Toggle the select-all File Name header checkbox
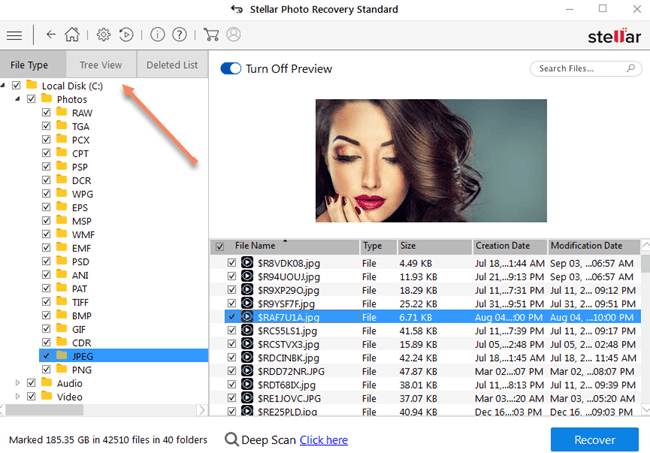This screenshot has width=650, height=453. (x=220, y=247)
